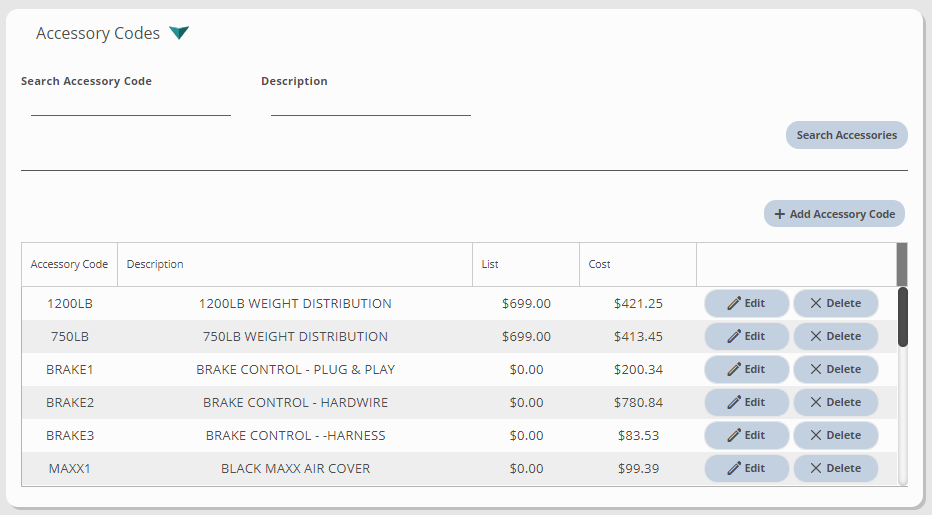Viewport: 932px width, 515px height.
Task: Delete the BRAKE1 accessory
Action: point(836,369)
